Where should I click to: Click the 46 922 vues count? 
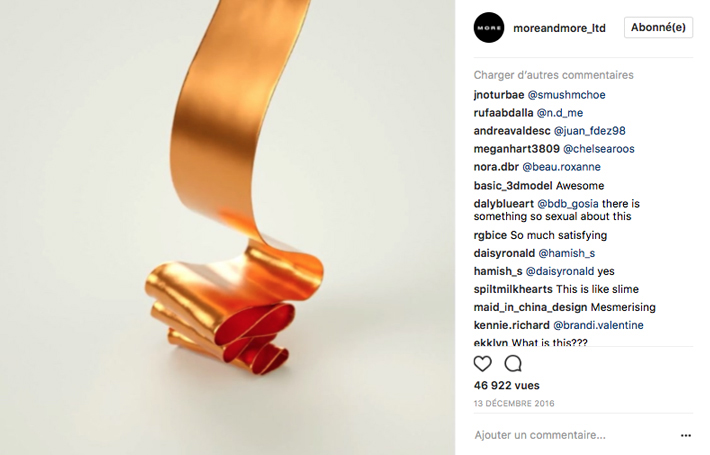[x=507, y=386]
